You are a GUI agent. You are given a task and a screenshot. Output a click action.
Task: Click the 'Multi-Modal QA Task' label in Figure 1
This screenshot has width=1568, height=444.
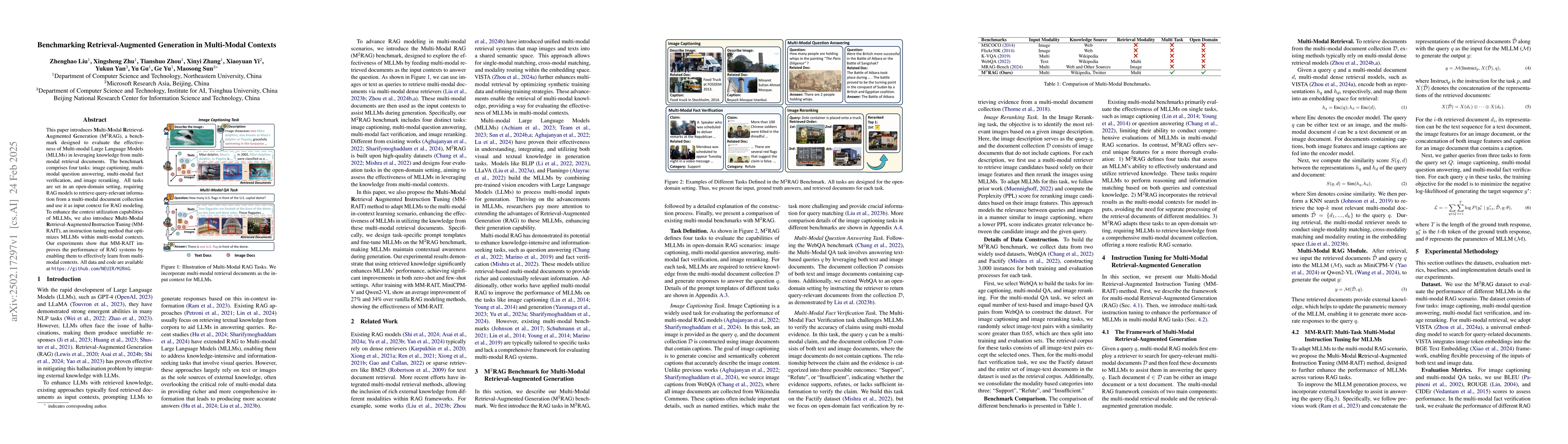pos(219,190)
